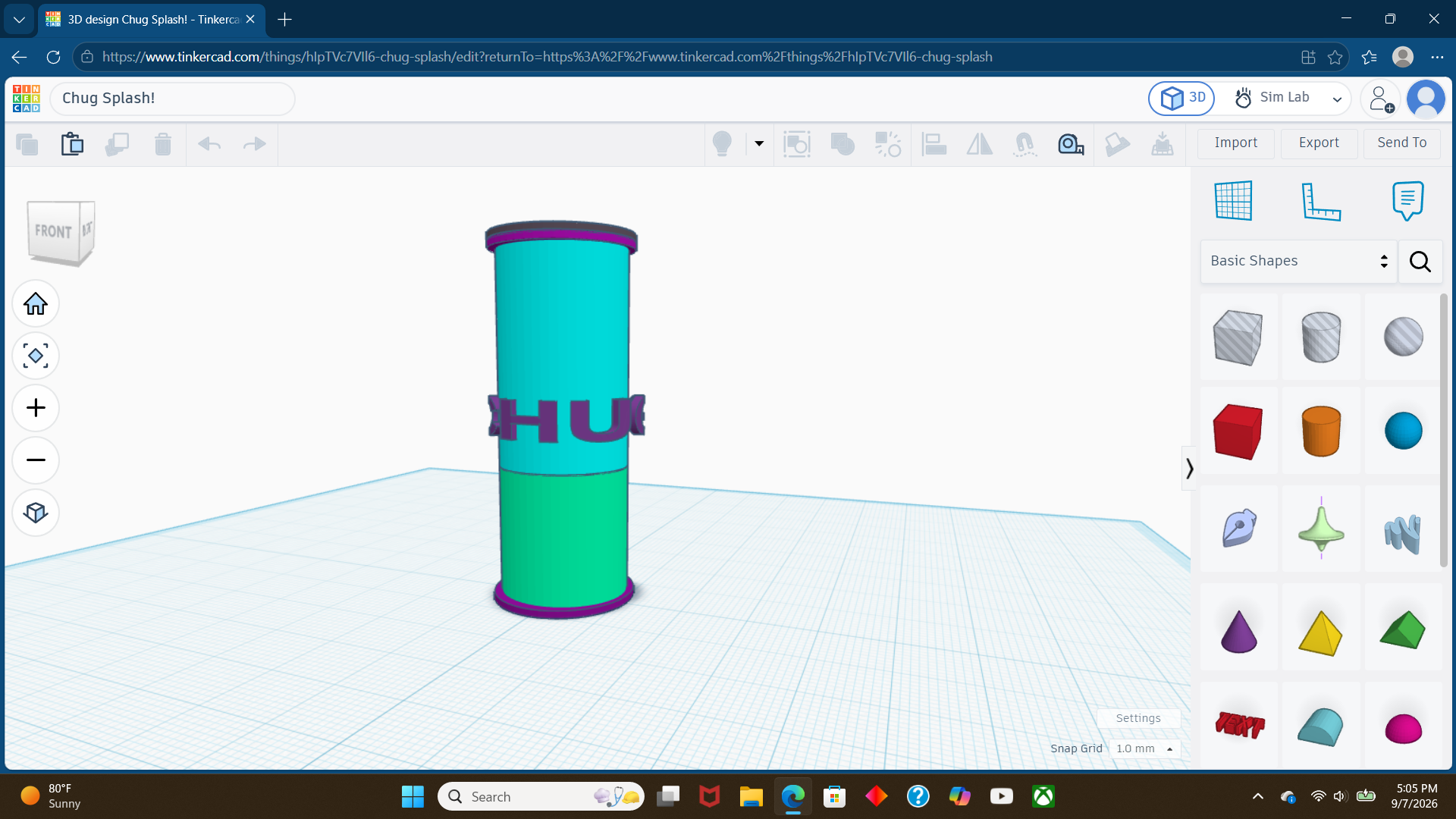Undo the last action
Screen dimensions: 1456x819
pos(209,144)
